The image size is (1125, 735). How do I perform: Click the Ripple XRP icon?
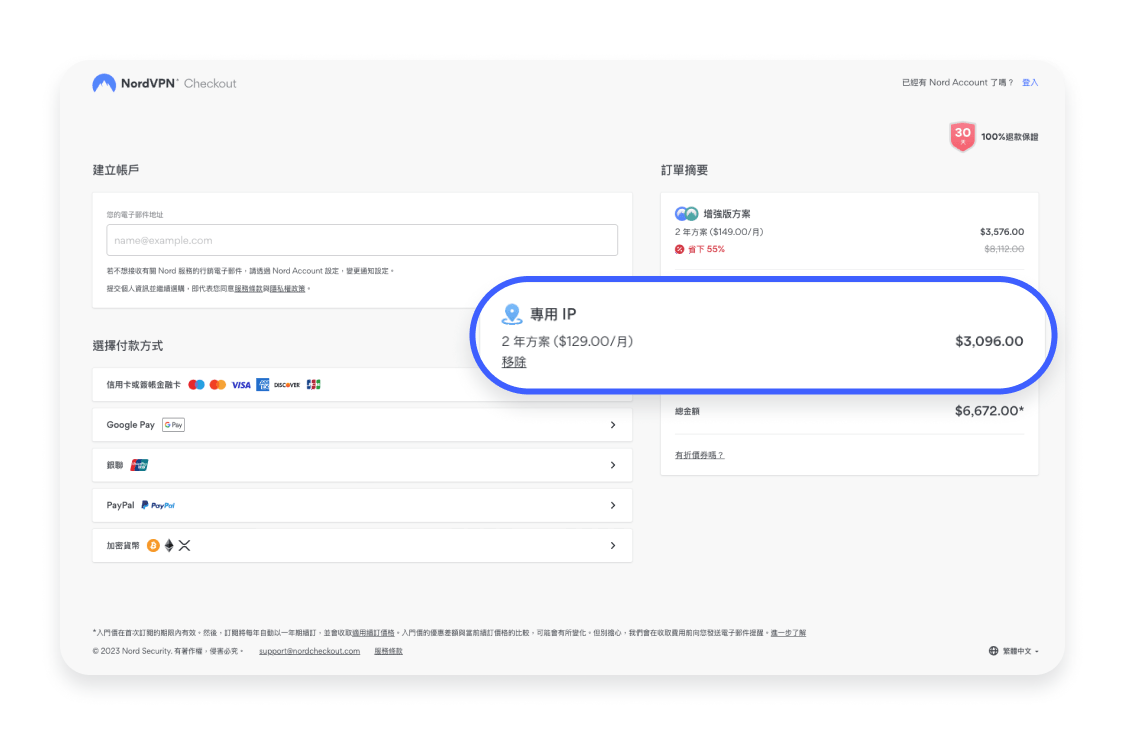pyautogui.click(x=184, y=546)
